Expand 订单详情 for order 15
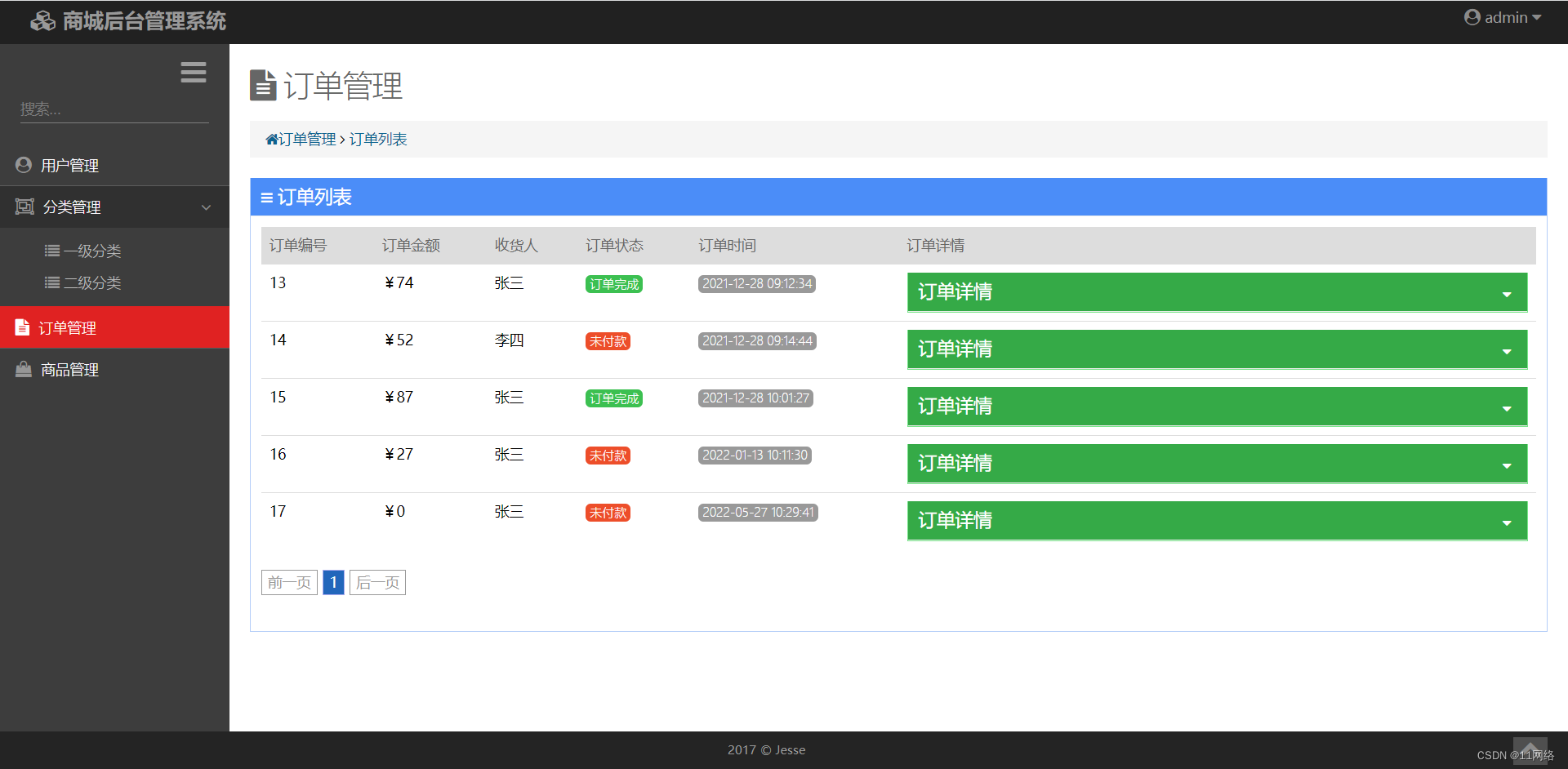Image resolution: width=1568 pixels, height=769 pixels. coord(1217,407)
